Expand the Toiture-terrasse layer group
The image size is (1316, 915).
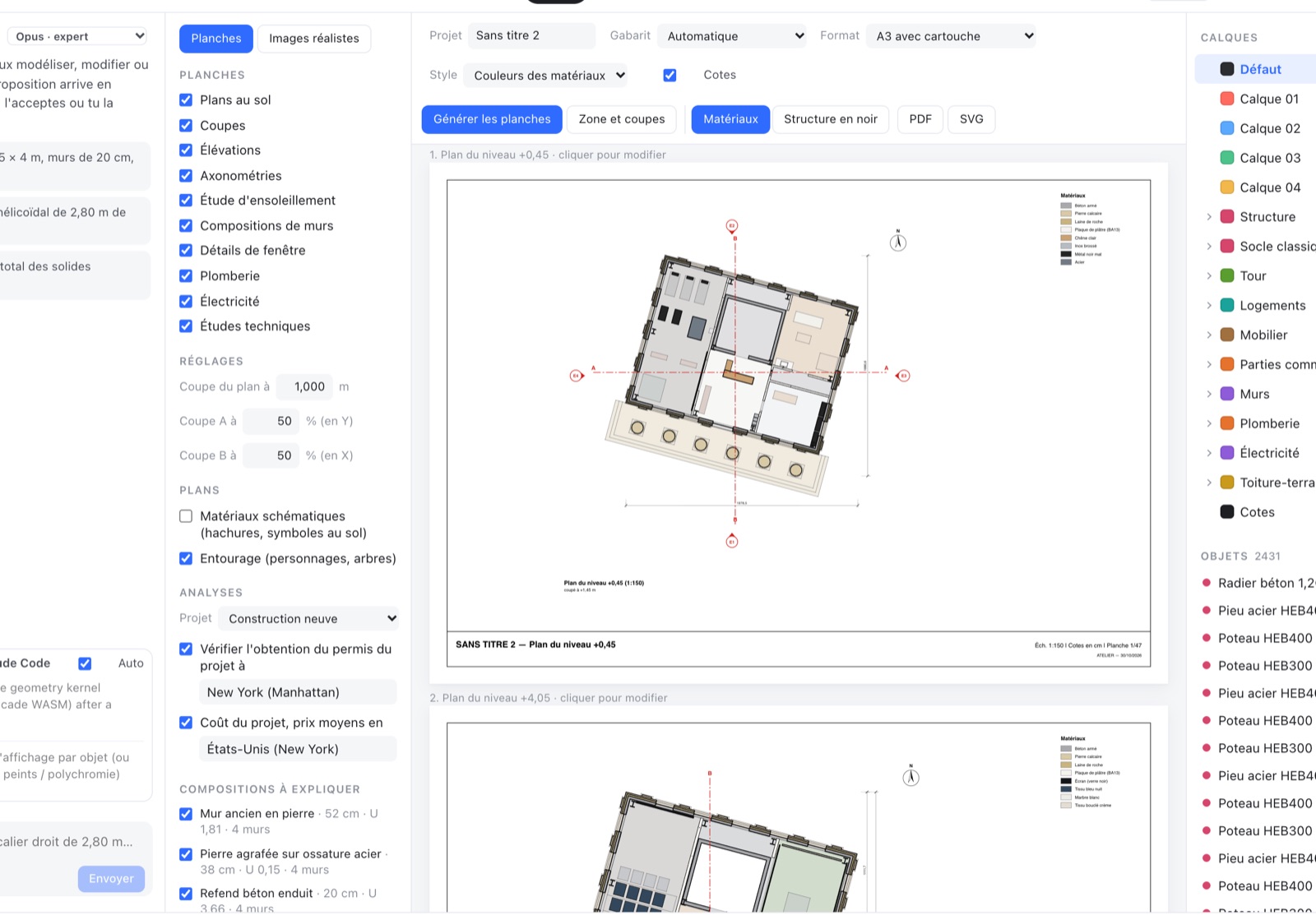1209,483
